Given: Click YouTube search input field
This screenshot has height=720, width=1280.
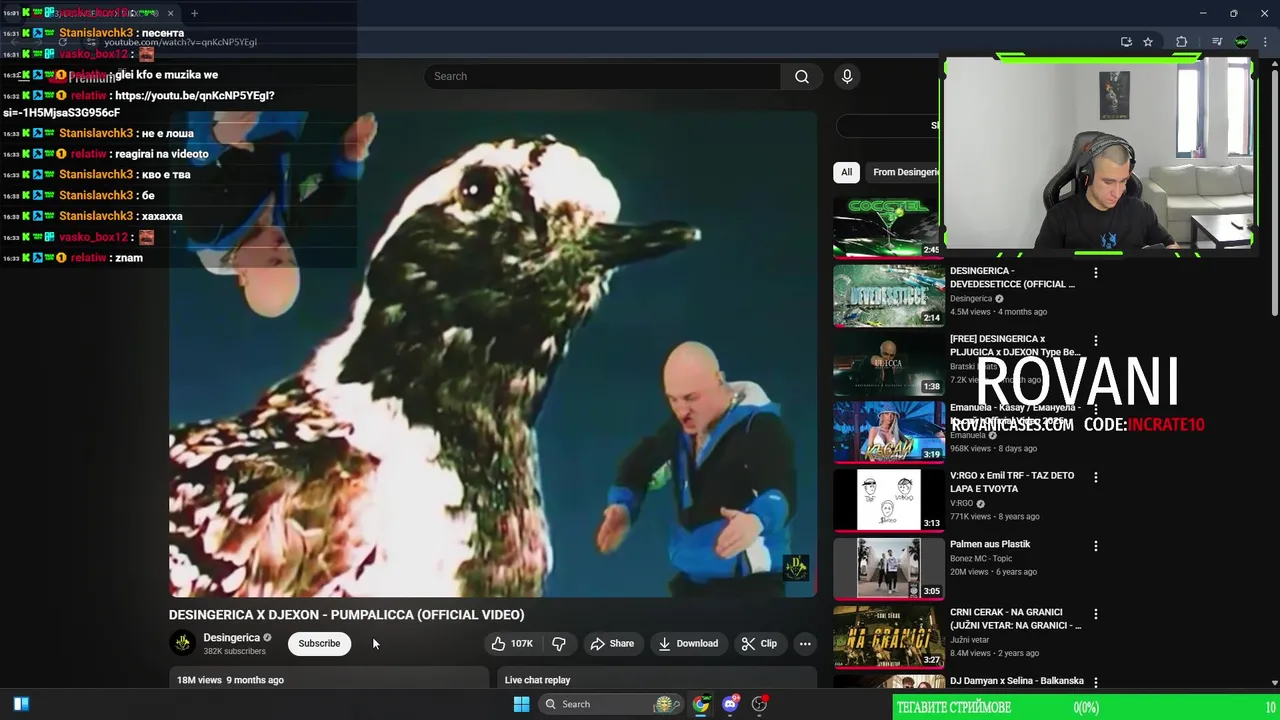Looking at the screenshot, I should point(603,76).
